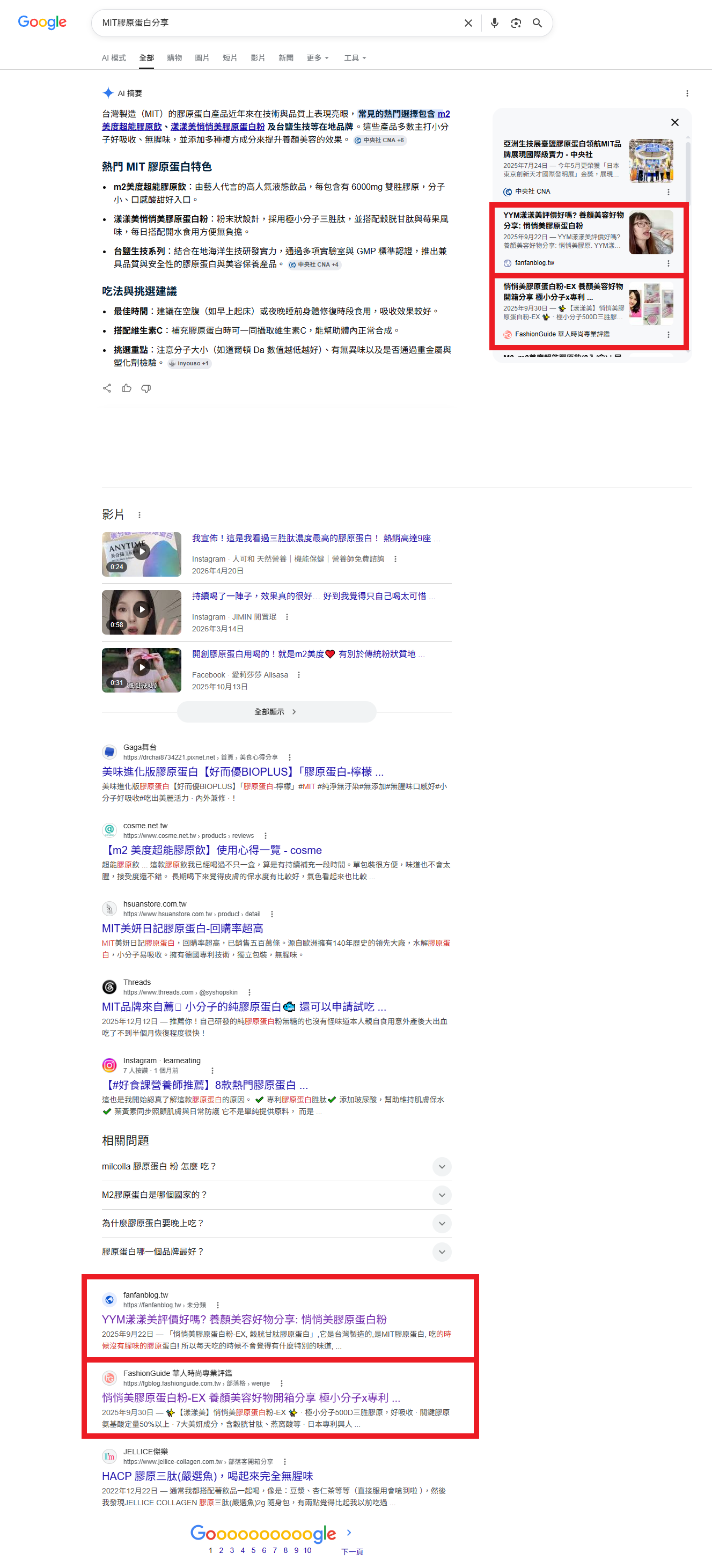Open options for Instagram learneating result

point(212,1071)
